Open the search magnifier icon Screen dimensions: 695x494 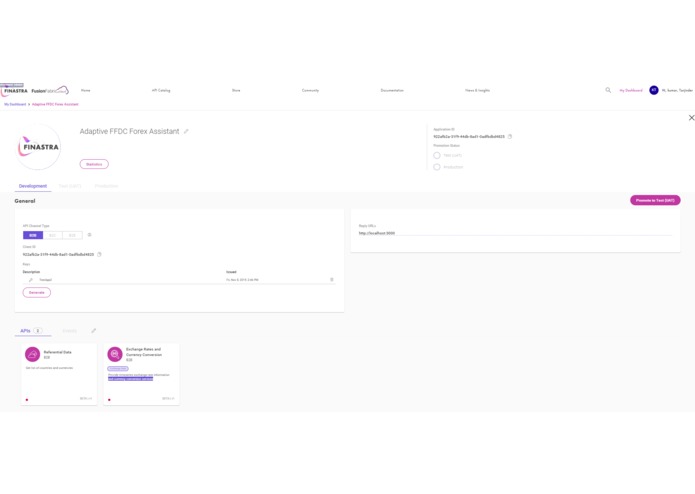(x=608, y=90)
